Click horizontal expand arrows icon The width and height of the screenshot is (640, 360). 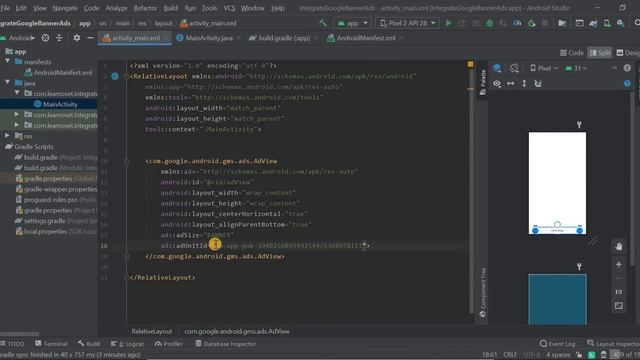coord(511,84)
